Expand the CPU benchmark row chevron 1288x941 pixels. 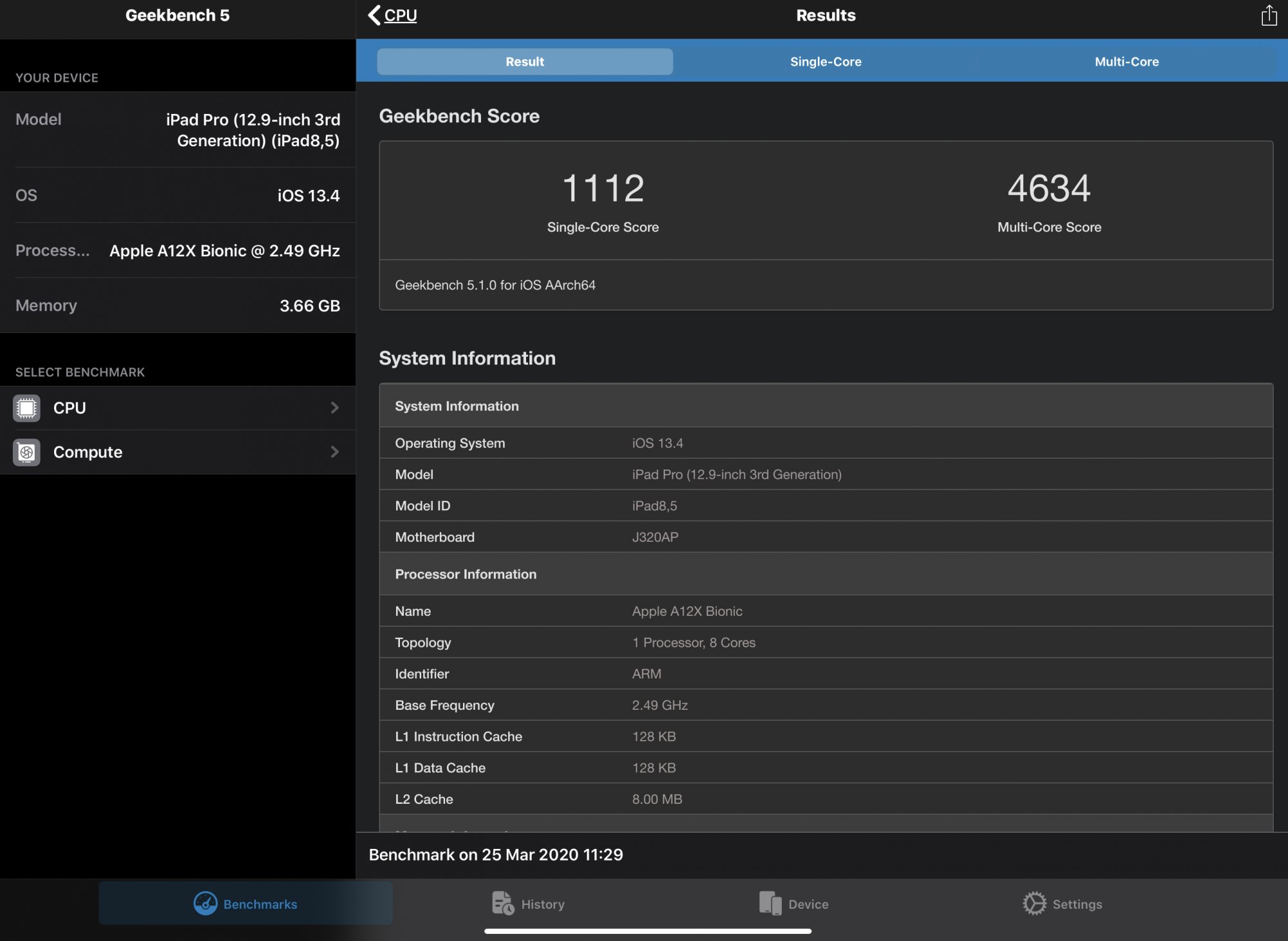click(x=334, y=408)
